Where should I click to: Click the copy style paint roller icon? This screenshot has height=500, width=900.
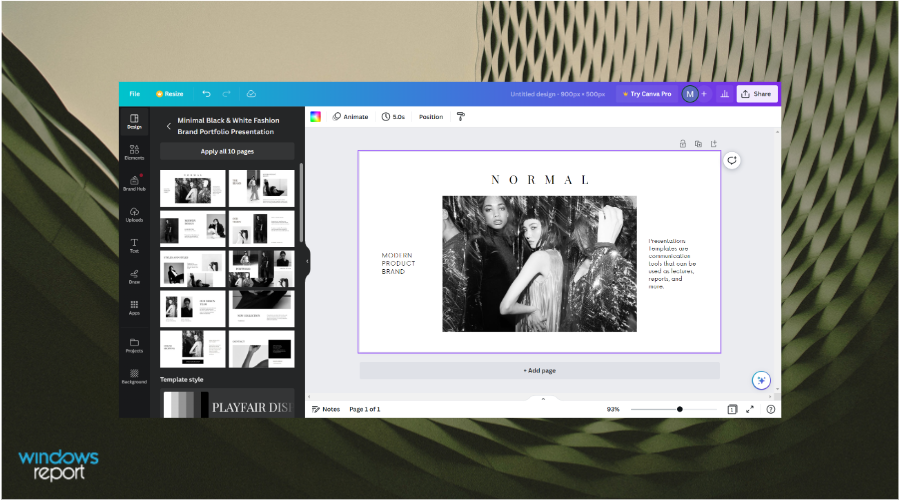[460, 117]
